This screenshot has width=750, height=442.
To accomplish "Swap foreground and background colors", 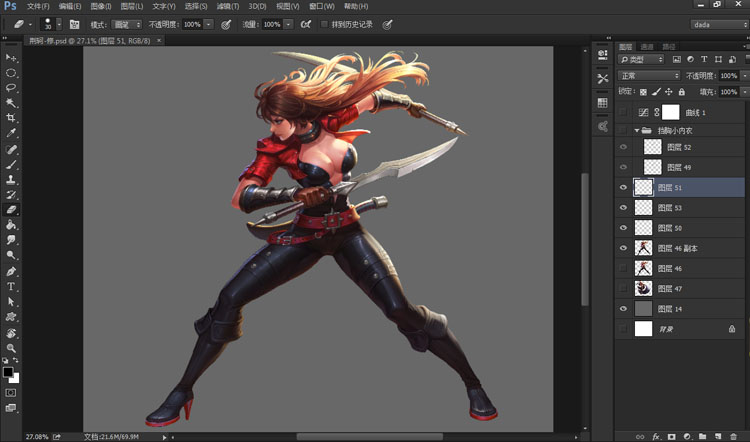I will [x=16, y=360].
